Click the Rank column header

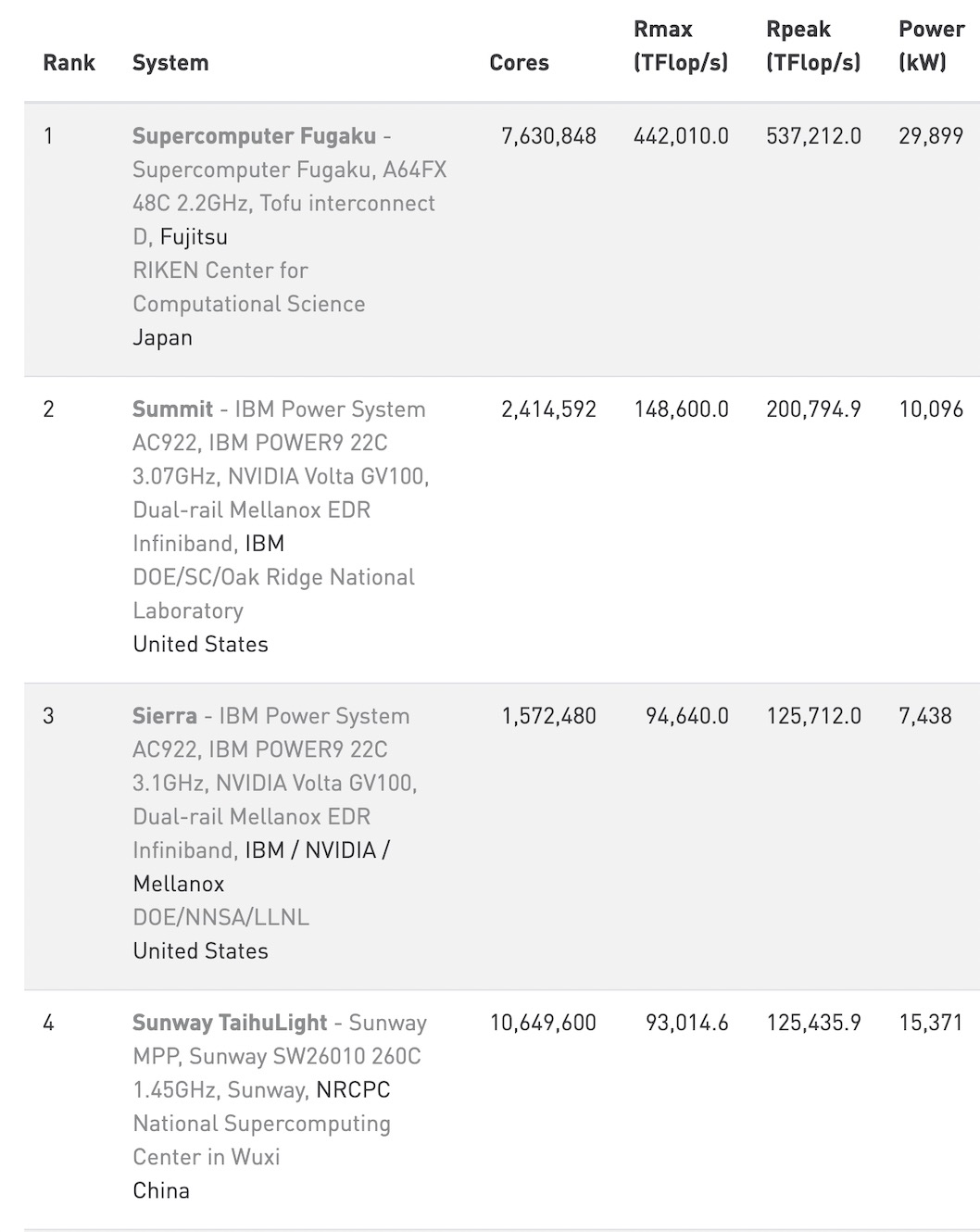(69, 63)
